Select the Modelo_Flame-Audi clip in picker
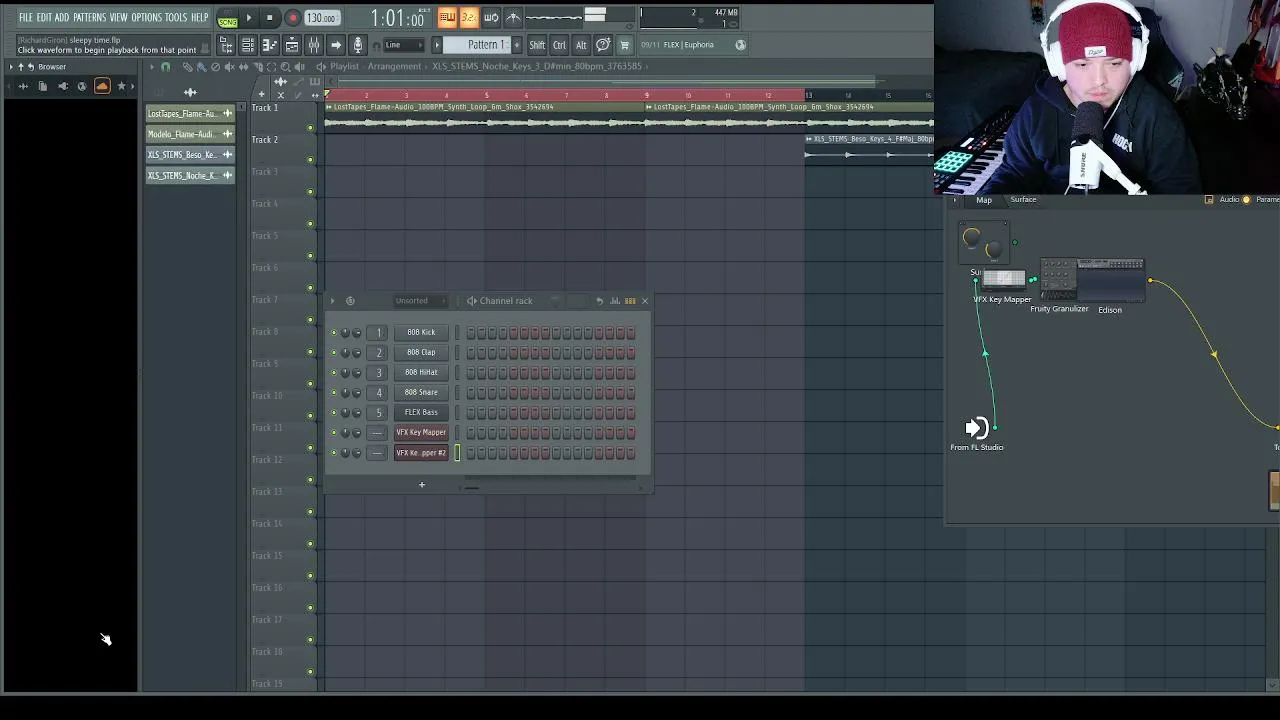 tap(189, 134)
